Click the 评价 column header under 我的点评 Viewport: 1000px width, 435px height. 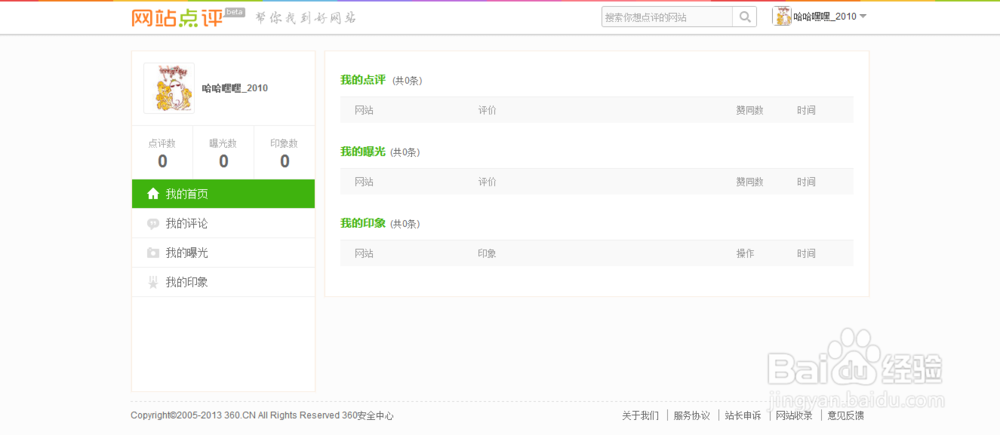(x=487, y=110)
